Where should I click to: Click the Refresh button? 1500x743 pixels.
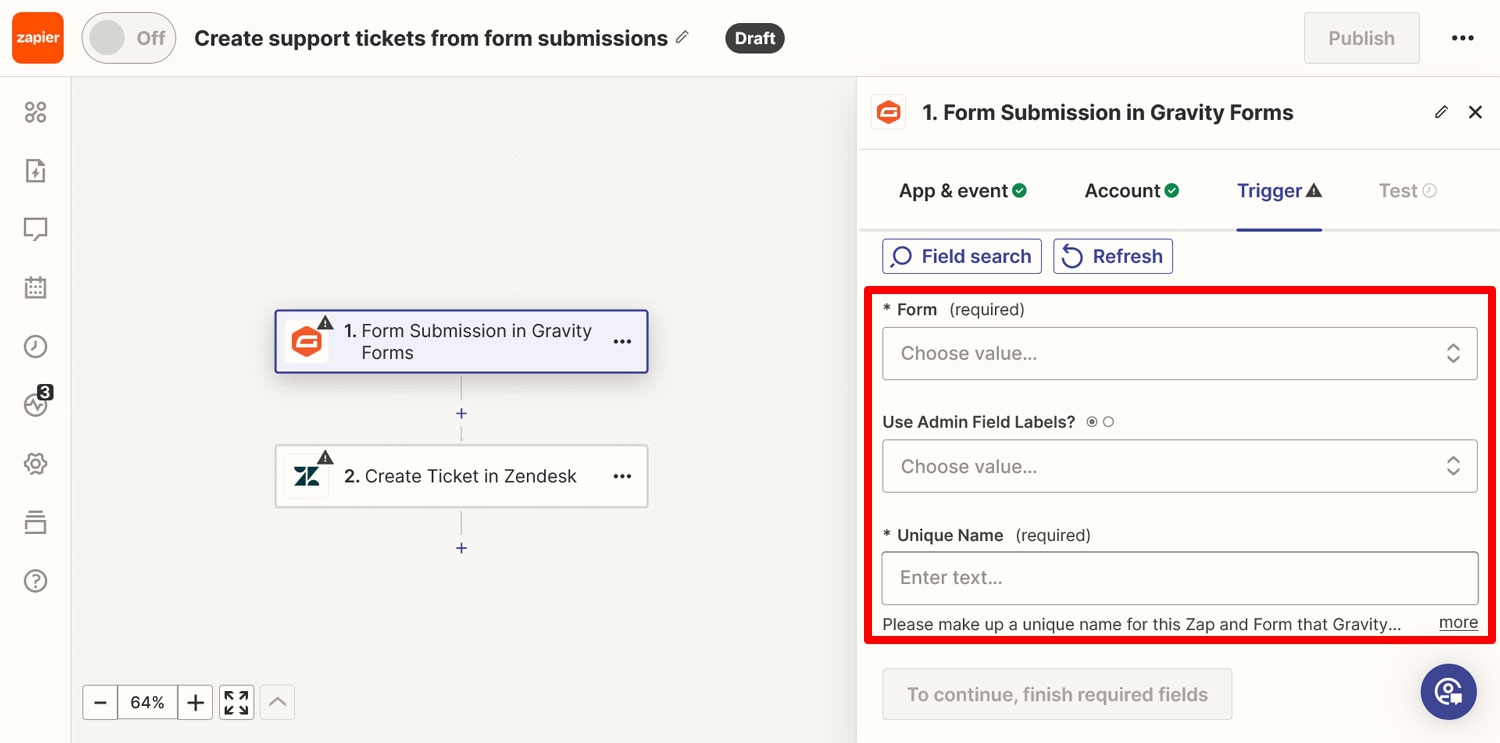pyautogui.click(x=1113, y=256)
